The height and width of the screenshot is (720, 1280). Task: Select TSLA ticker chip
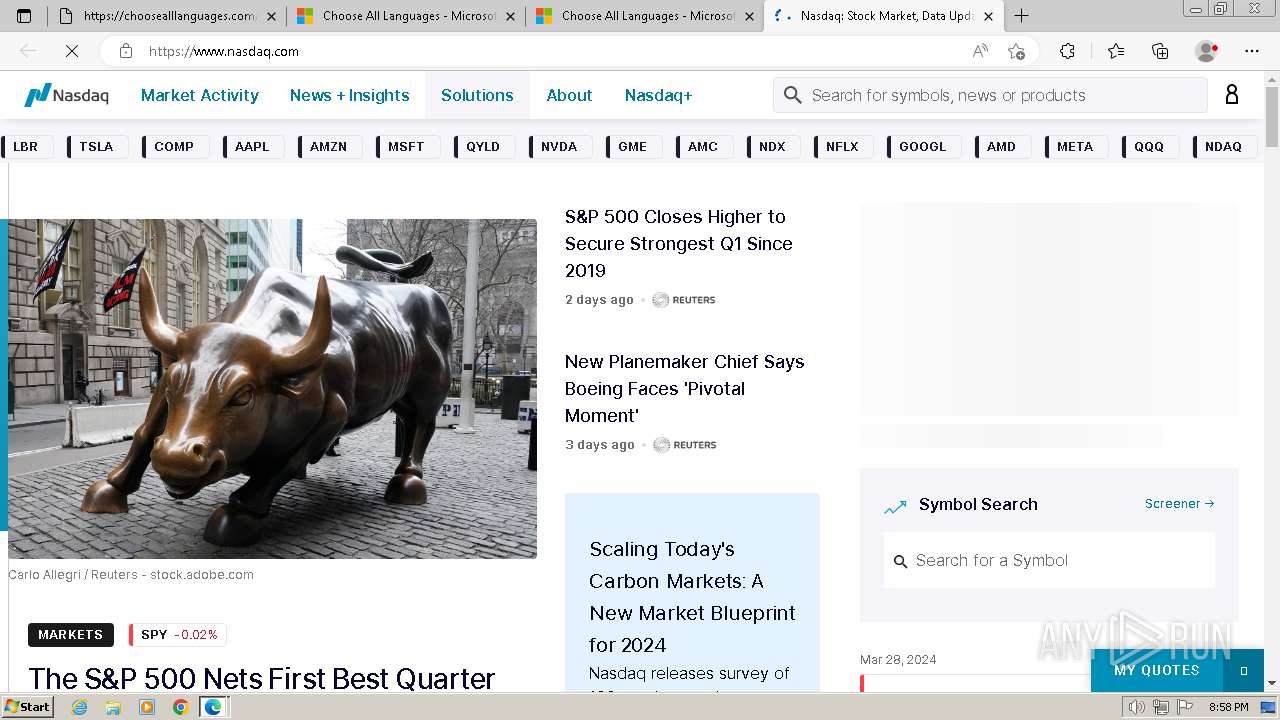[96, 146]
